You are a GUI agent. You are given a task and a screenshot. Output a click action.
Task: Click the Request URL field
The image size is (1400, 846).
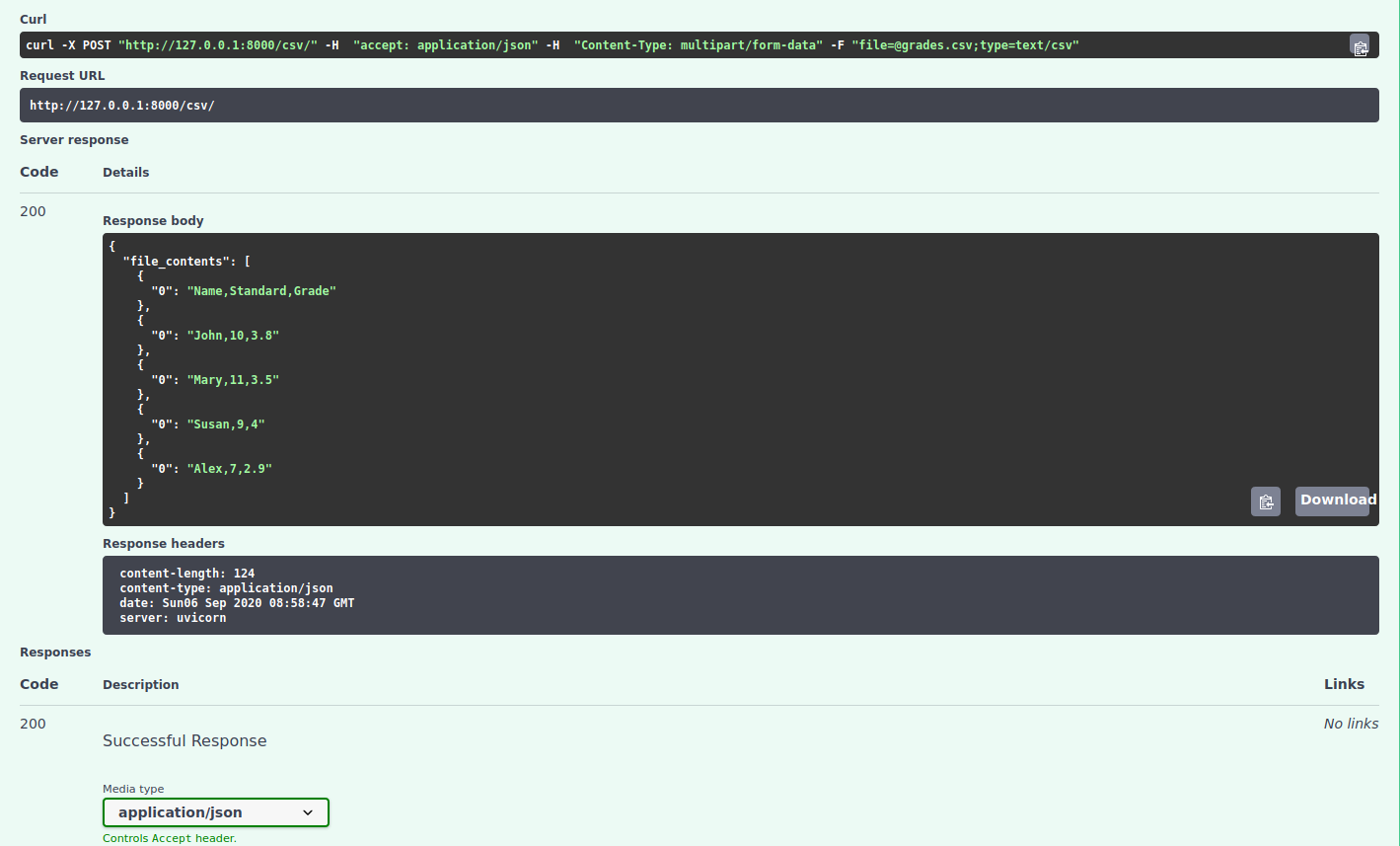pyautogui.click(x=395, y=105)
